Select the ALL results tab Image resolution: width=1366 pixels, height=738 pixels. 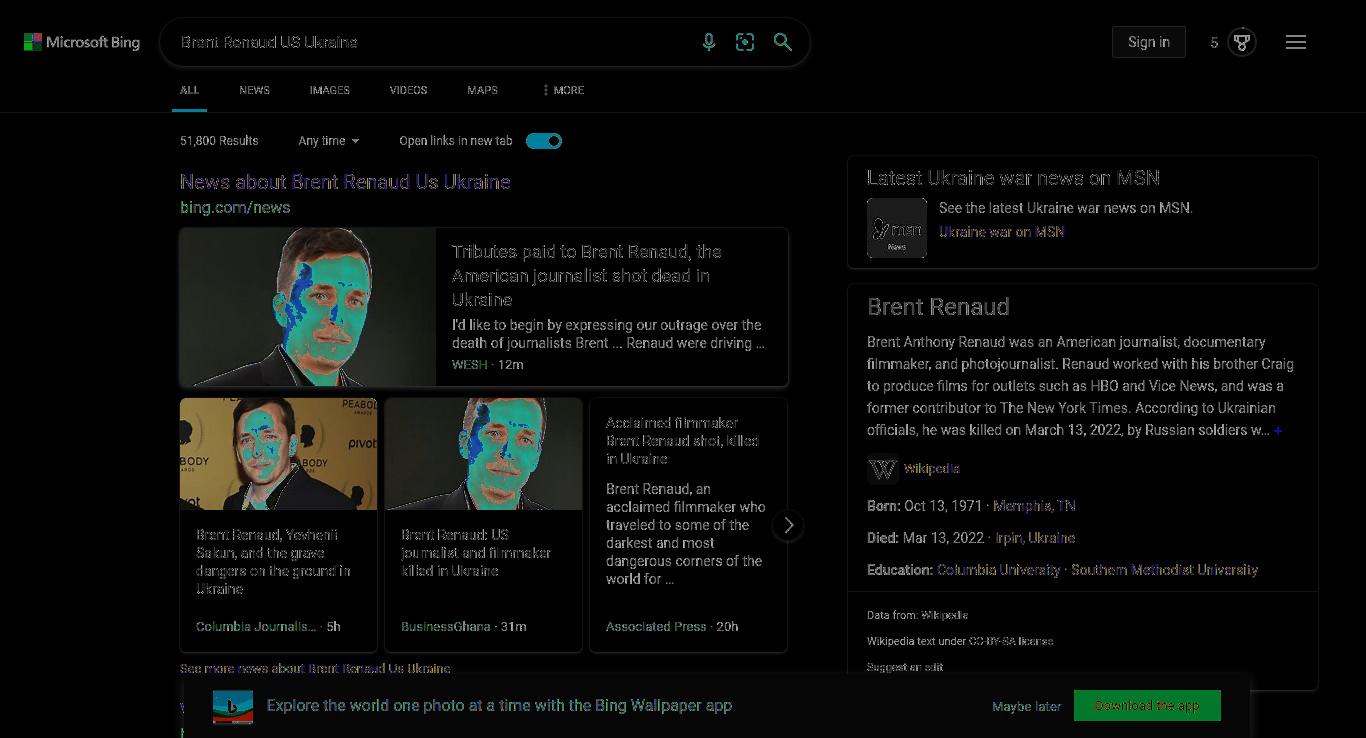[x=190, y=90]
